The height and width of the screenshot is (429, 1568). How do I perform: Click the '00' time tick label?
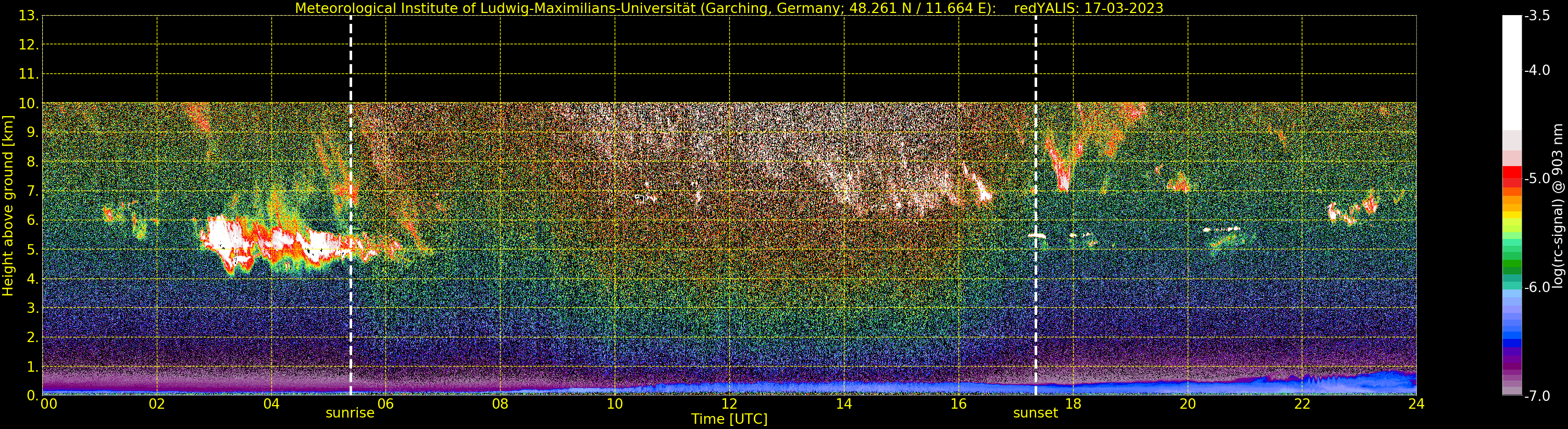tap(48, 404)
